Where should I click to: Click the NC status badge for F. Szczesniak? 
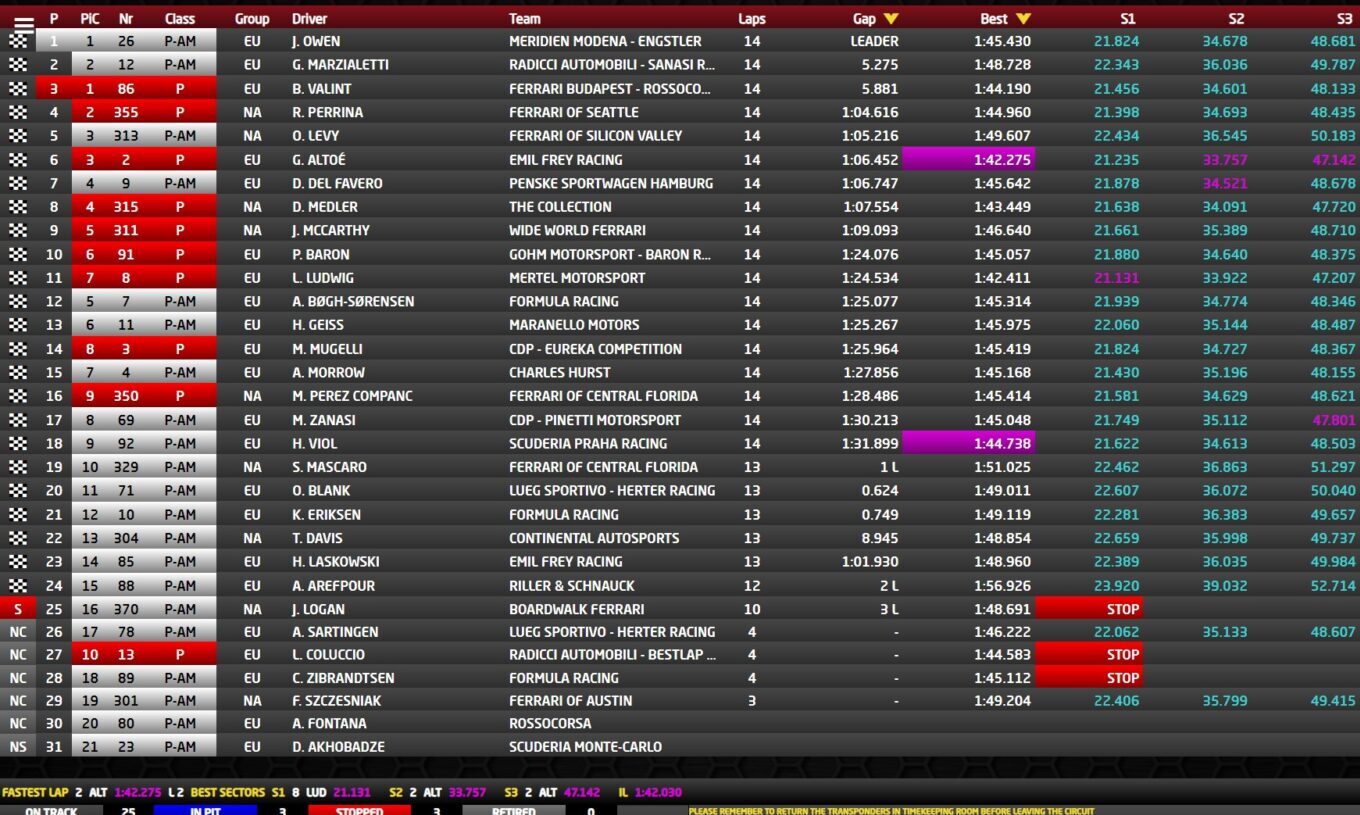click(x=18, y=701)
